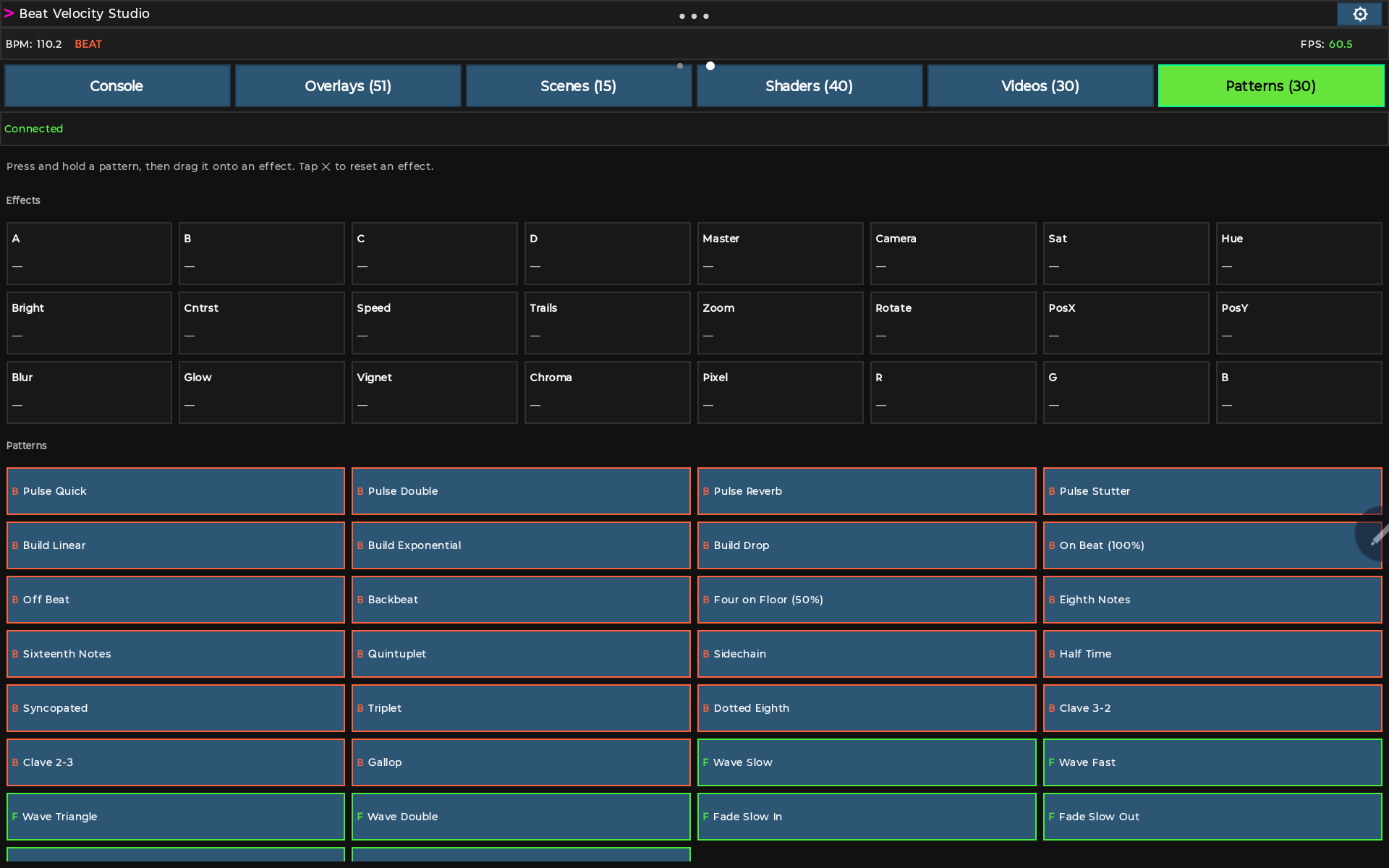This screenshot has height=868, width=1389.
Task: Select the Sixteenth Notes pattern
Action: [176, 654]
